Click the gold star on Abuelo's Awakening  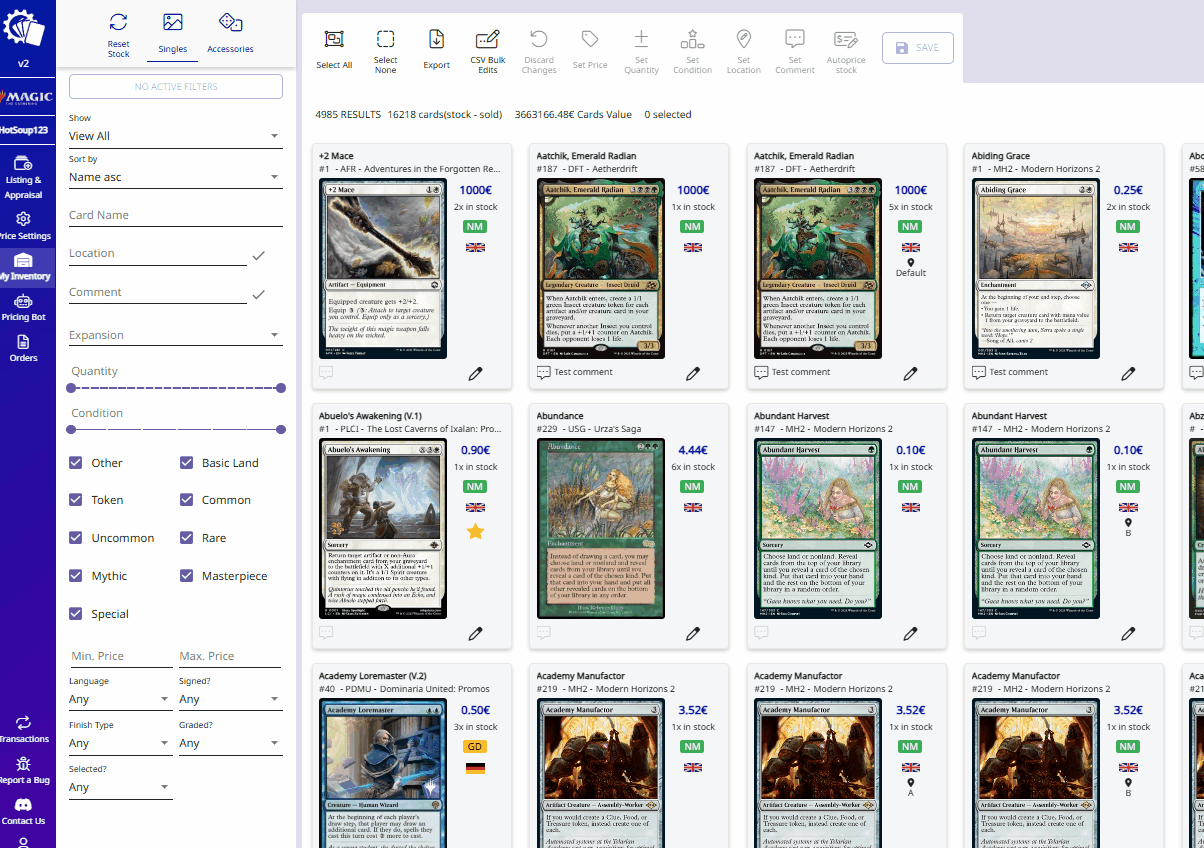click(476, 531)
